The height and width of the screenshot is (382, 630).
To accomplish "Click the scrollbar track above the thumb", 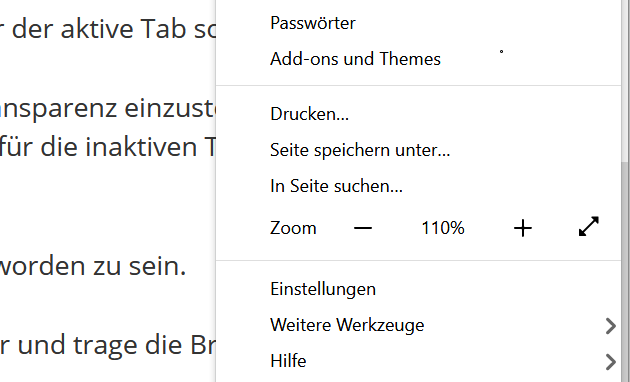I will point(625,80).
